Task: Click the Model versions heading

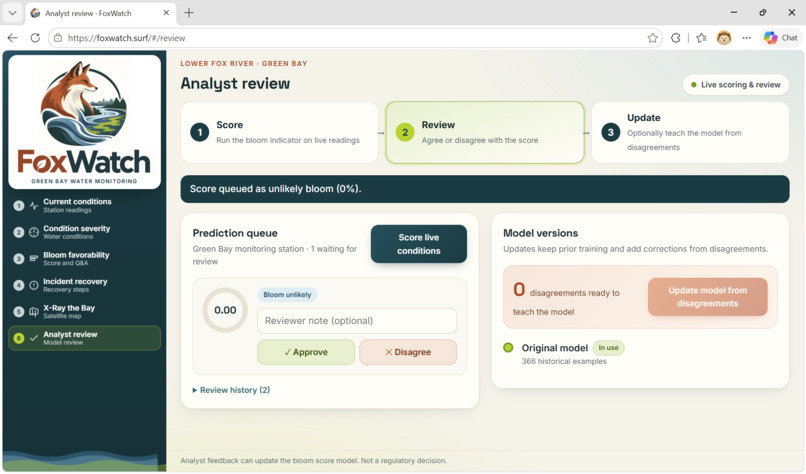Action: tap(540, 233)
